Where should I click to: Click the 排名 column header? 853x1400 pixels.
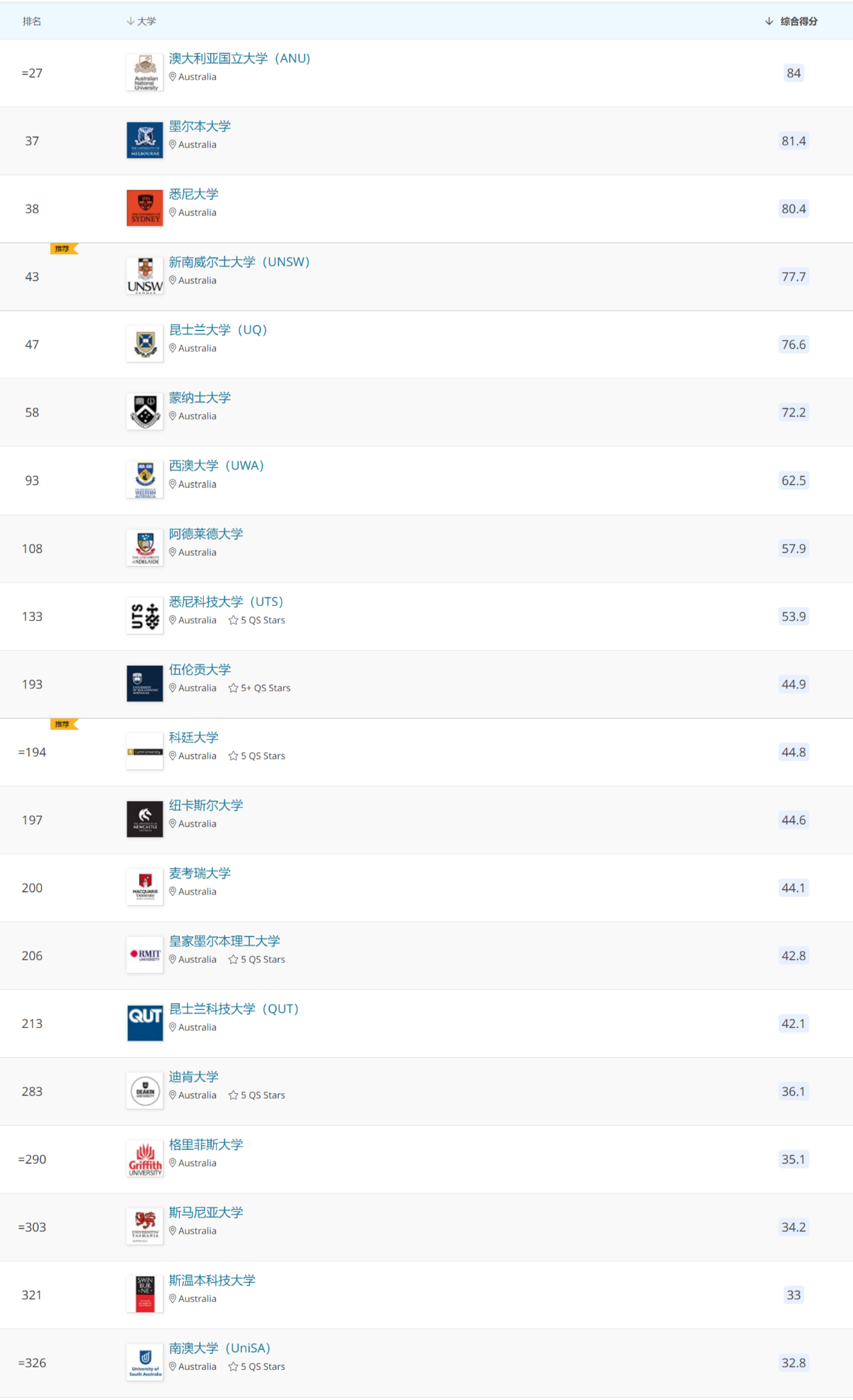32,21
